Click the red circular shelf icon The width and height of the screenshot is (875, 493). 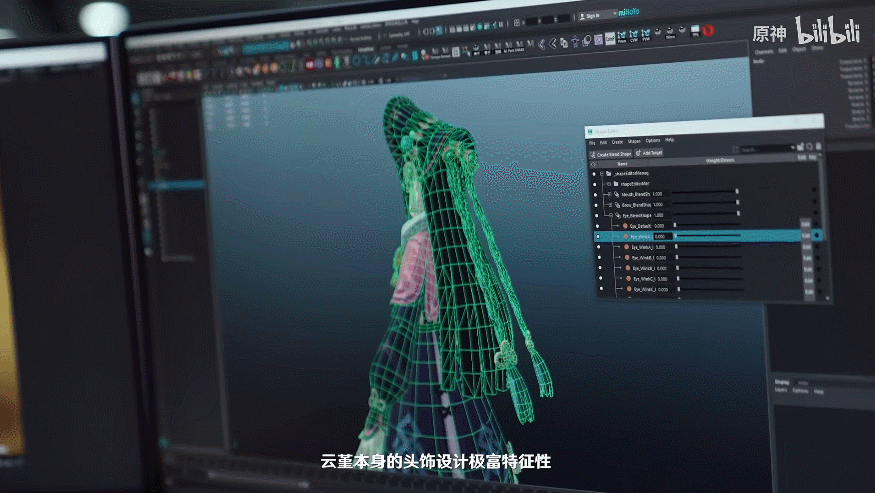708,30
